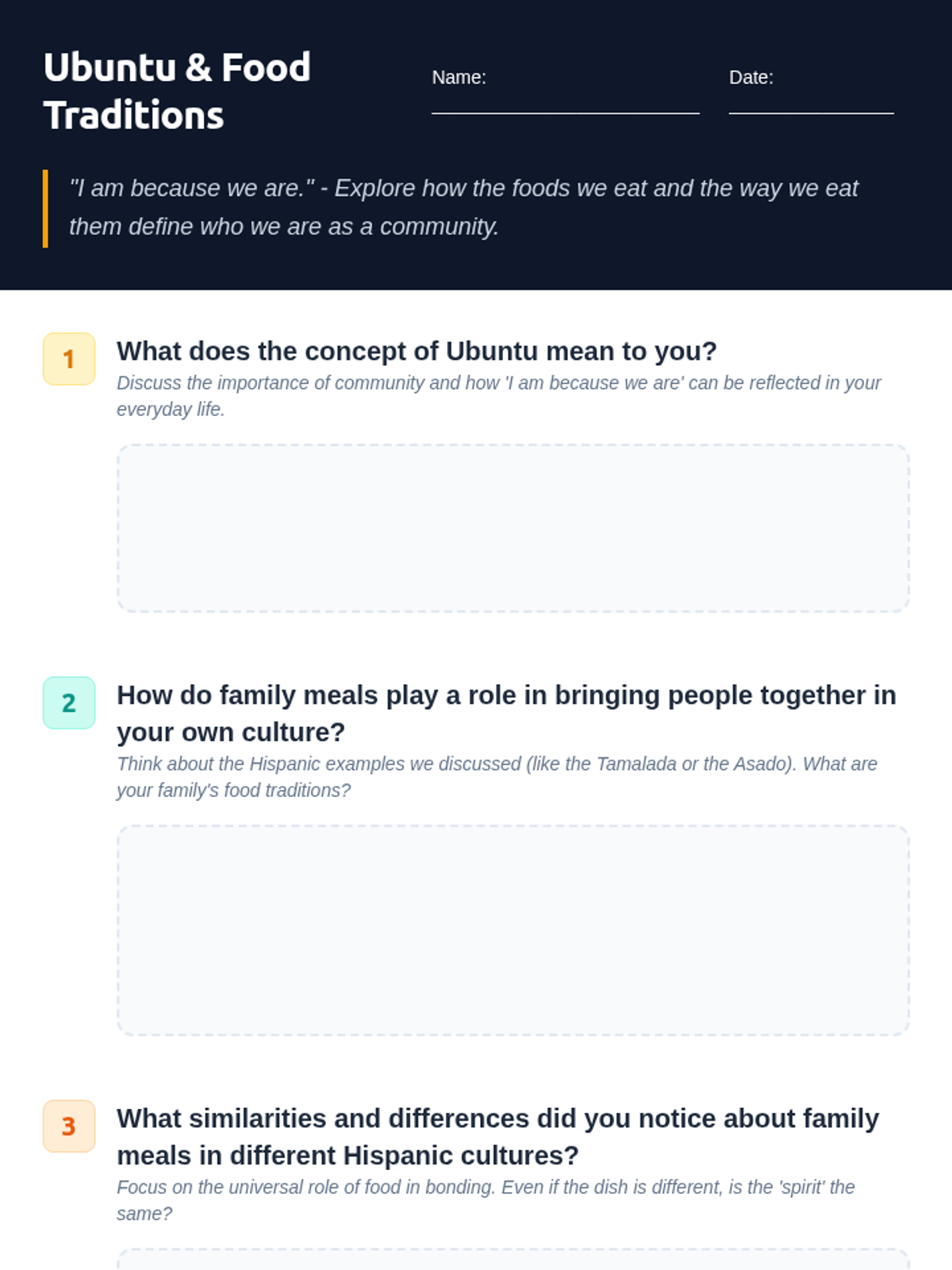Click the hint about food's universal bonding role
The height and width of the screenshot is (1270, 952).
click(x=486, y=1199)
